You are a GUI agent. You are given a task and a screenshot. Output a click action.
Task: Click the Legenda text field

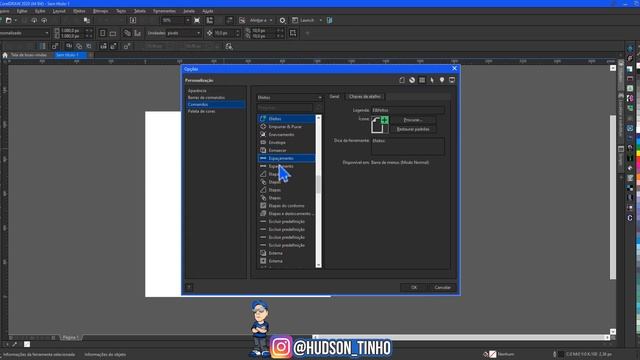tap(408, 110)
